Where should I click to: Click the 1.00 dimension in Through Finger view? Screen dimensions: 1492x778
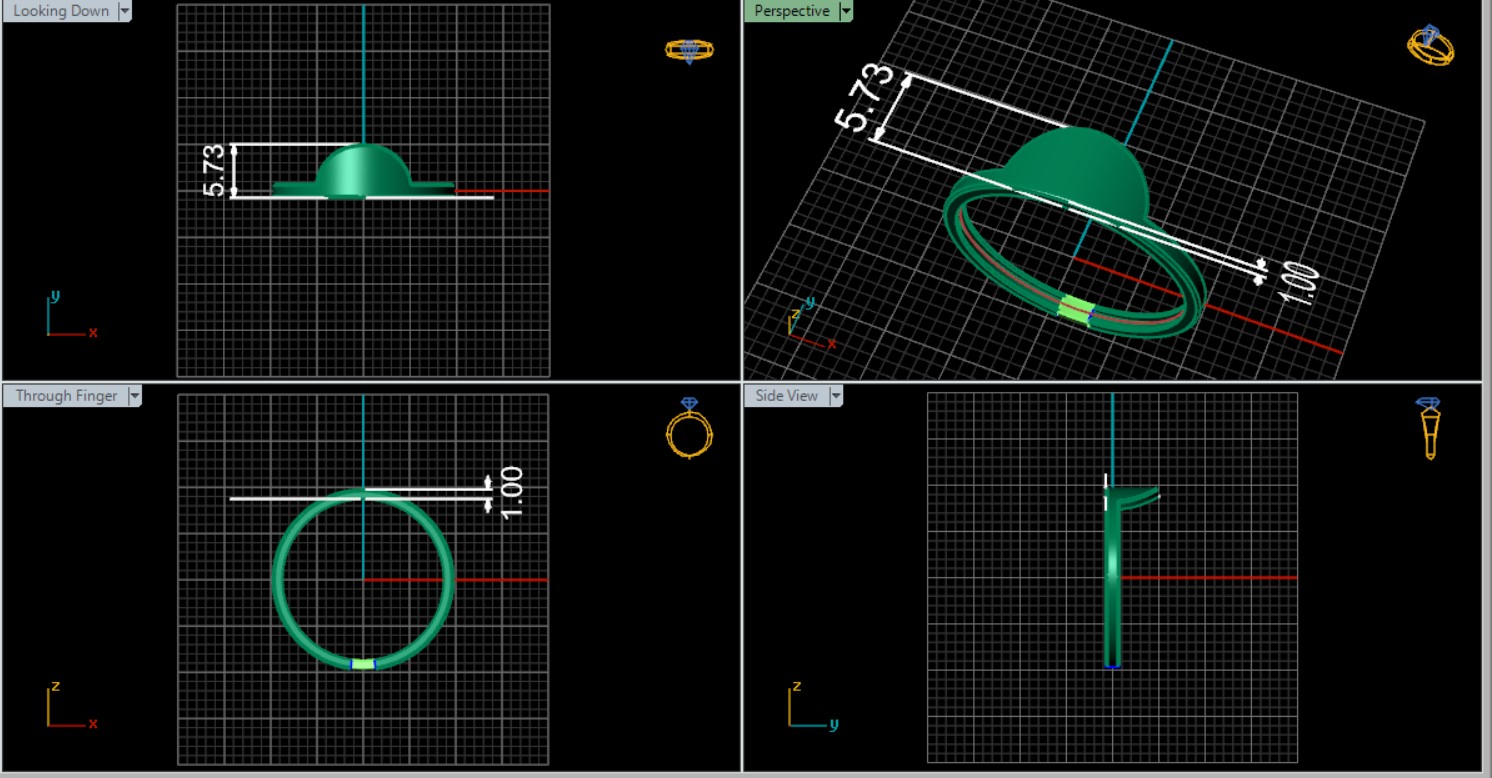(511, 493)
